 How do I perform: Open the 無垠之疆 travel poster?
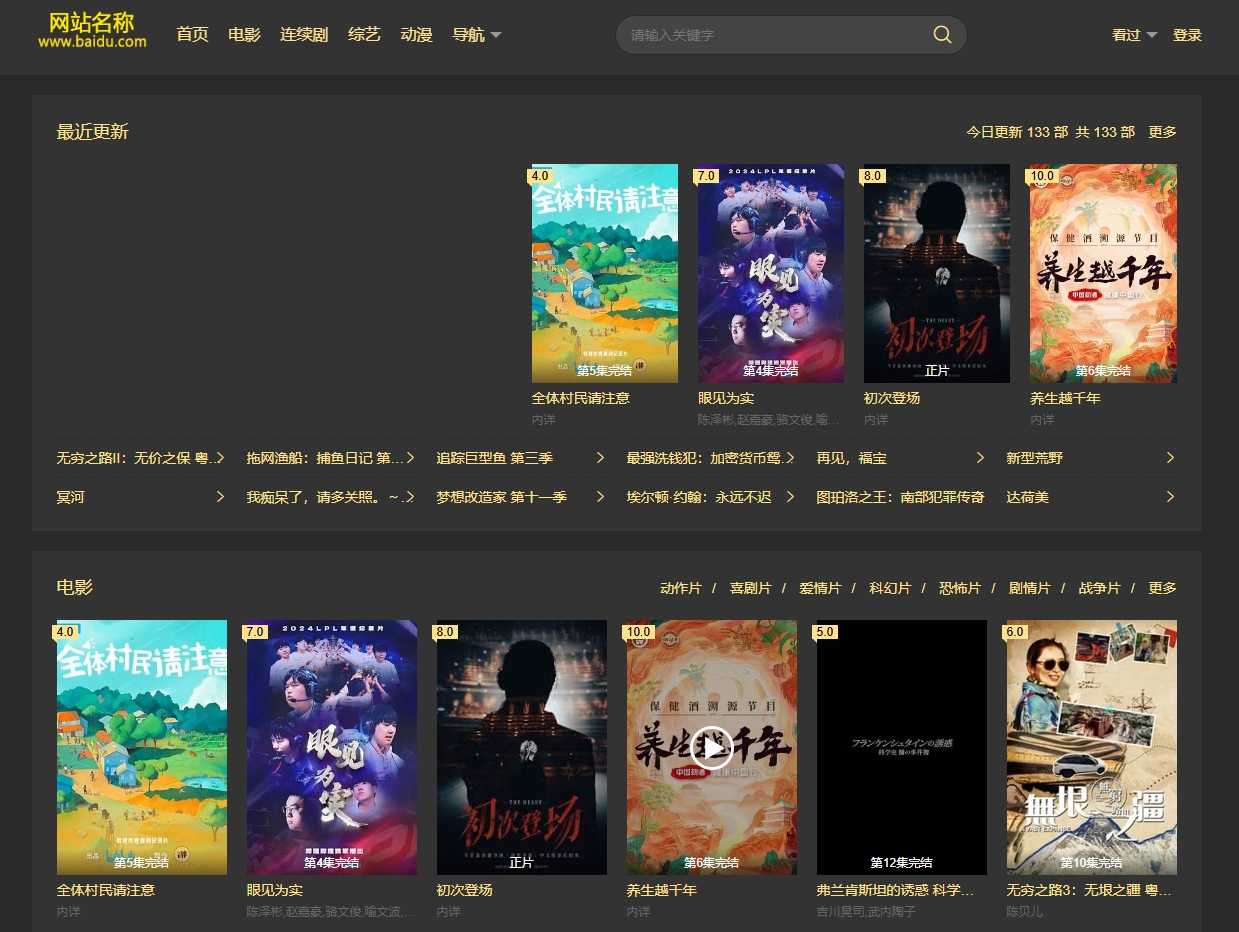click(1092, 747)
